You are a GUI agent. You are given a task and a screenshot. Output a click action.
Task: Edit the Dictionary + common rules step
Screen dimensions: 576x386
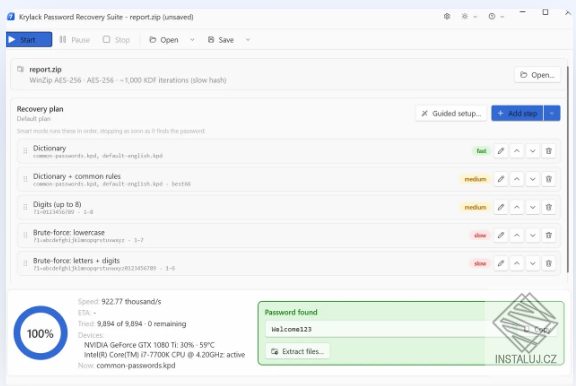pyautogui.click(x=501, y=179)
